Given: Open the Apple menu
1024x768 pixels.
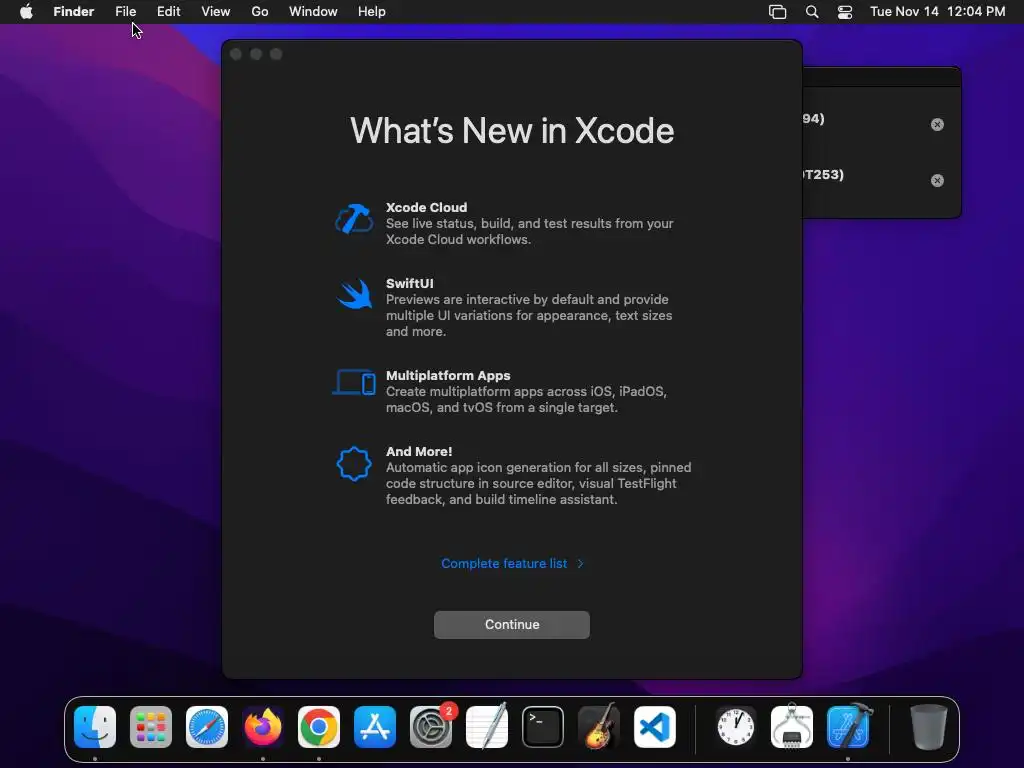Looking at the screenshot, I should [26, 12].
